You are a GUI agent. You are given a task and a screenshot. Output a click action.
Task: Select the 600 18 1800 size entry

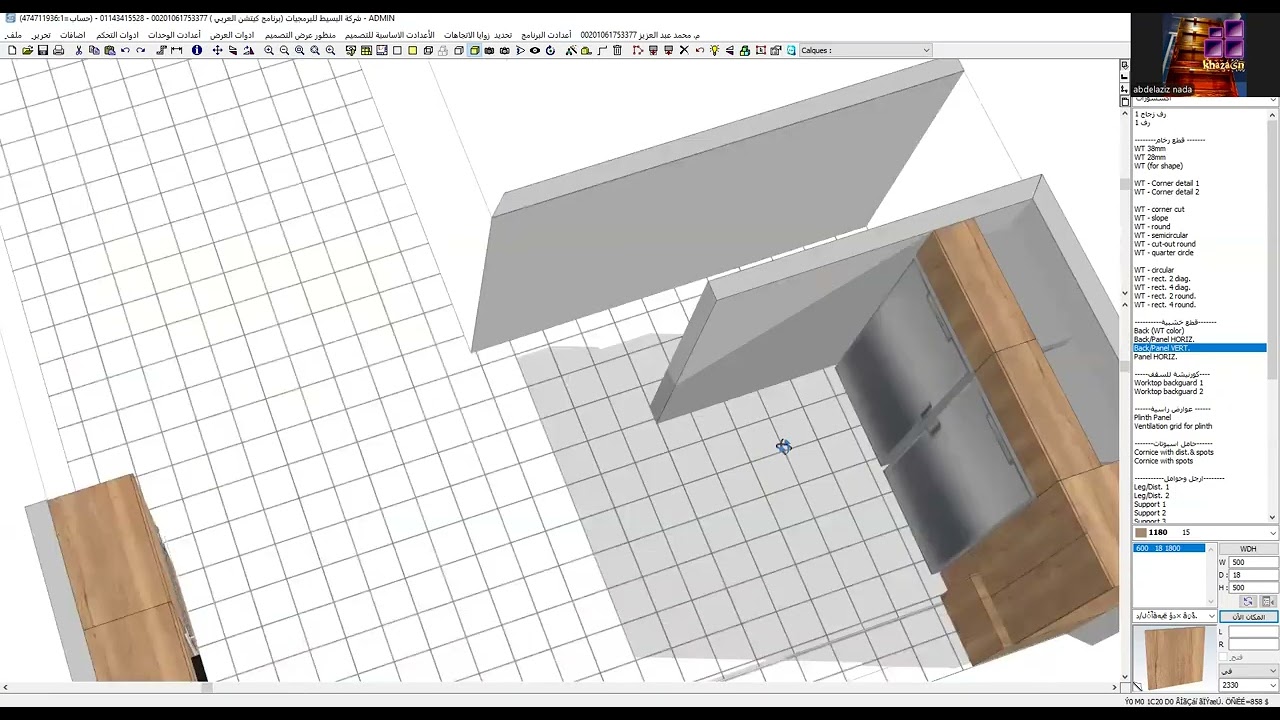pos(1169,548)
